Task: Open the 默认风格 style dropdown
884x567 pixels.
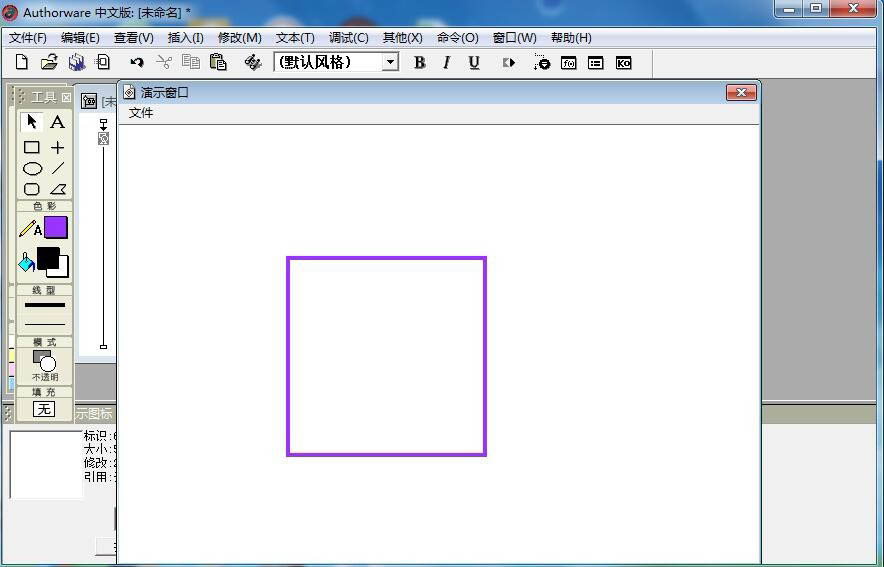Action: coord(390,62)
